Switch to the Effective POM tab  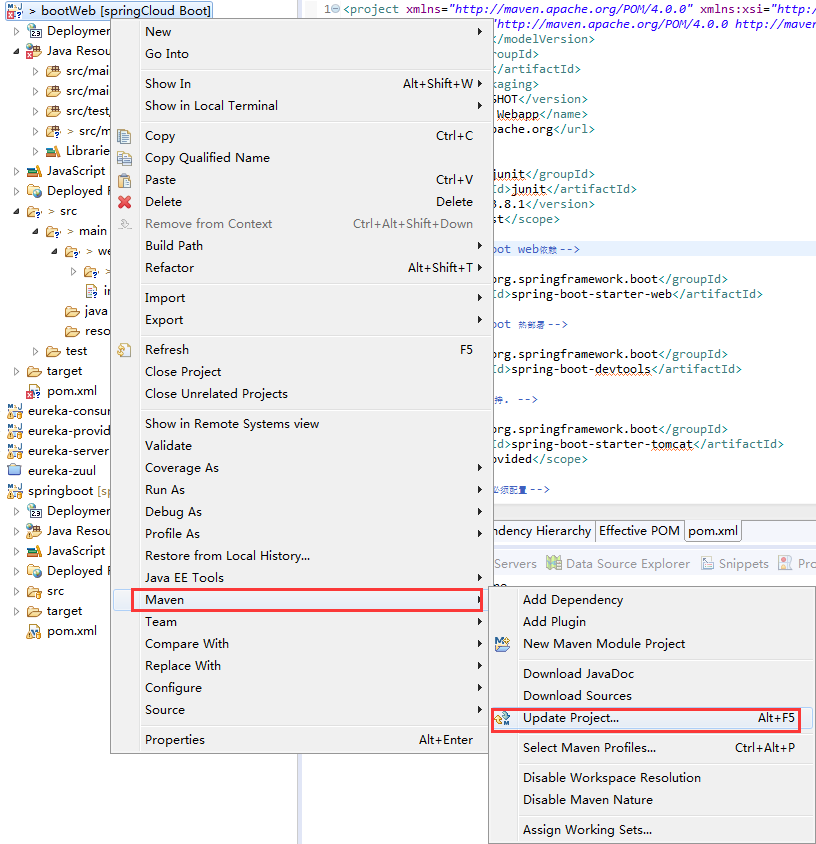[639, 531]
